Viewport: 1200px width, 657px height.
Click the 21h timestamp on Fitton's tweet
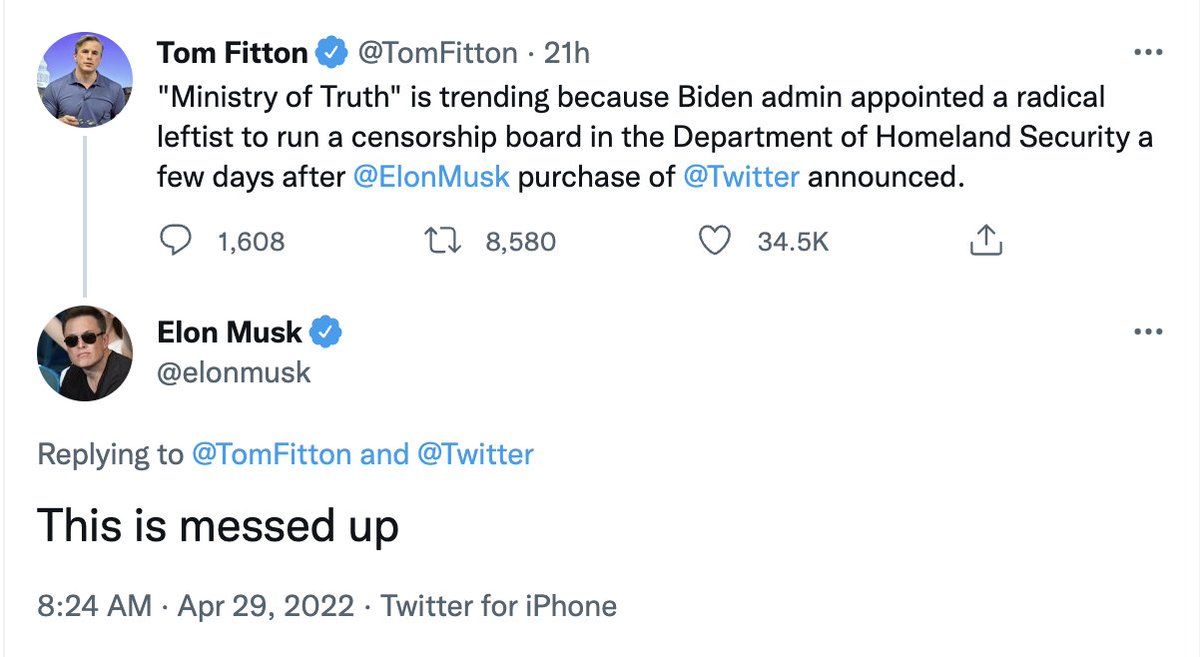click(x=567, y=52)
